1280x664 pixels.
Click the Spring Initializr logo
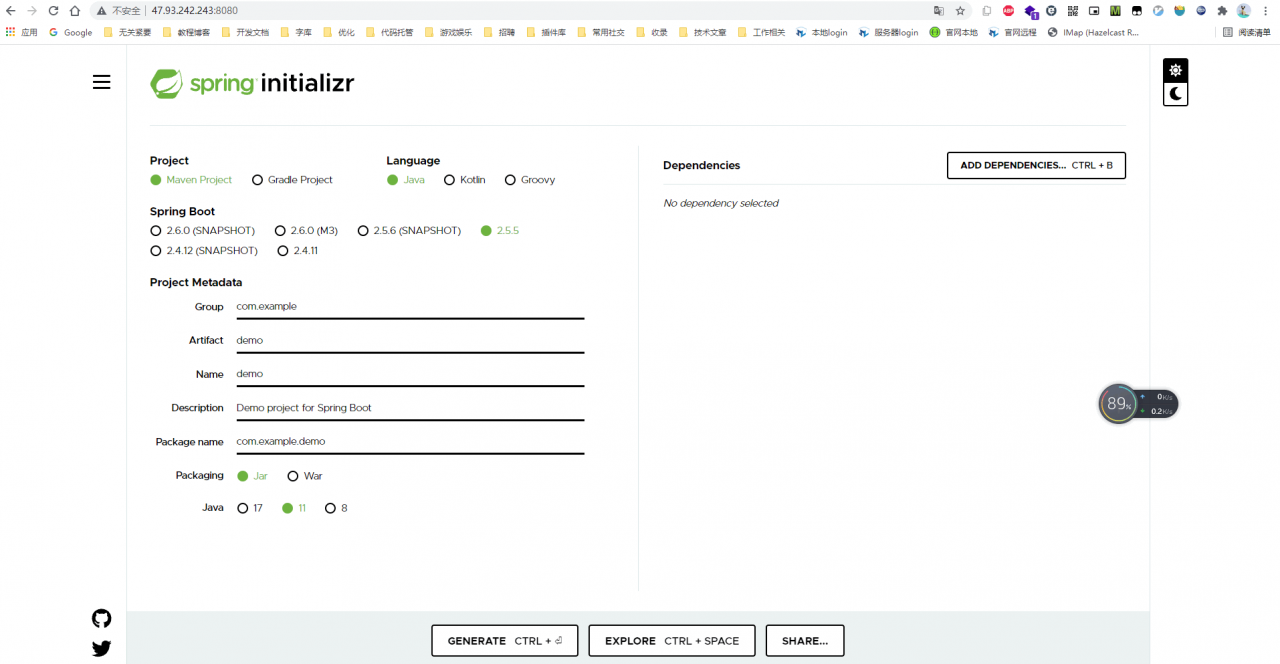pyautogui.click(x=252, y=83)
